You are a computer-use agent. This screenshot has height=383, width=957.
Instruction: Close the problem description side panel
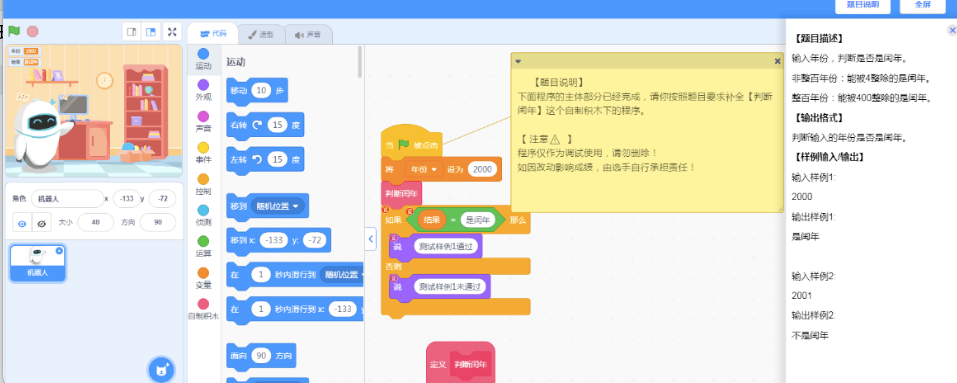click(952, 30)
